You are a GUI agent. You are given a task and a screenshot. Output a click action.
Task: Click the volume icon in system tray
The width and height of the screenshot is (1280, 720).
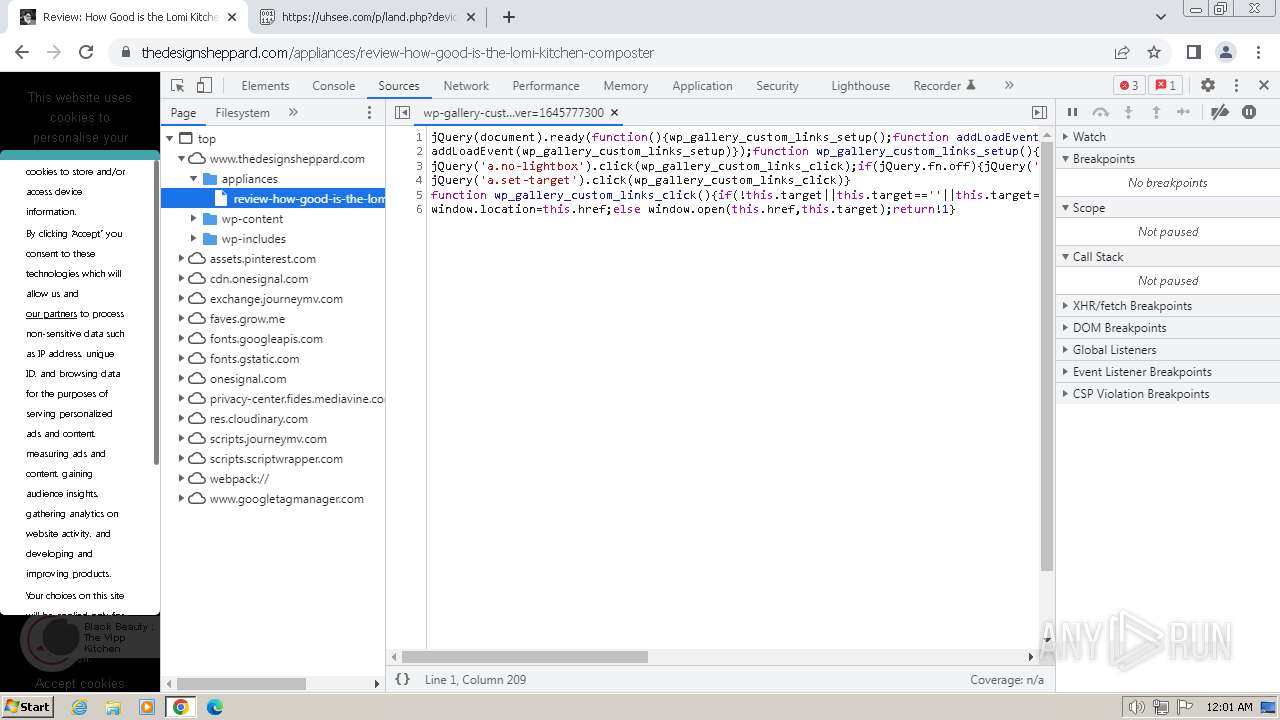[x=1136, y=707]
